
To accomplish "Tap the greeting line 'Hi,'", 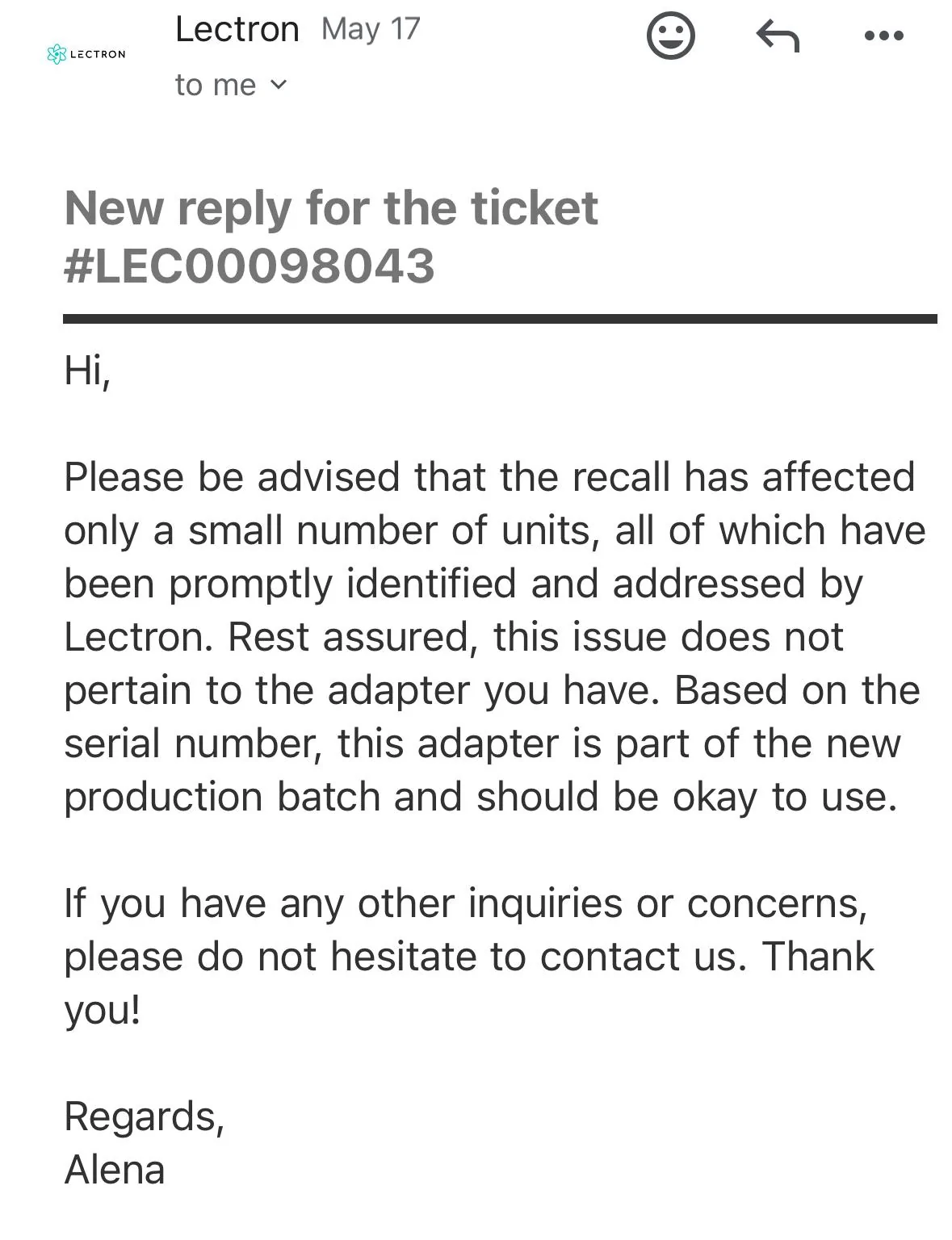I will (x=87, y=371).
